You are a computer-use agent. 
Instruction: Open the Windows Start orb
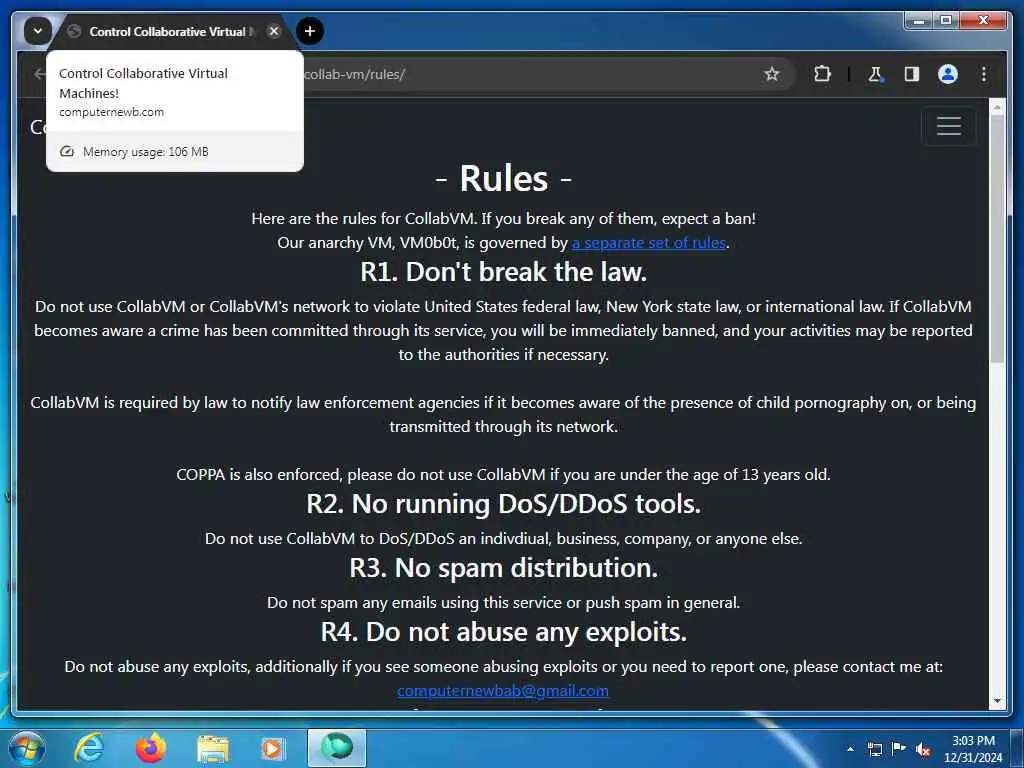(x=27, y=748)
